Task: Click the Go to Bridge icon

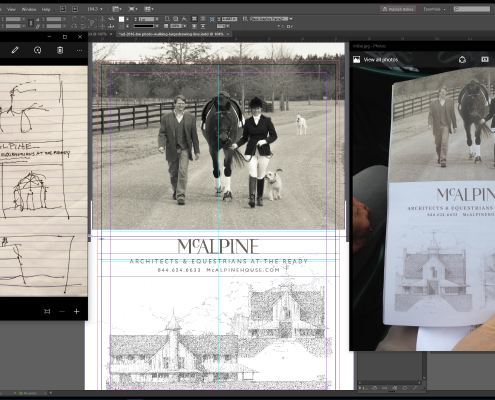Action: [x=63, y=9]
